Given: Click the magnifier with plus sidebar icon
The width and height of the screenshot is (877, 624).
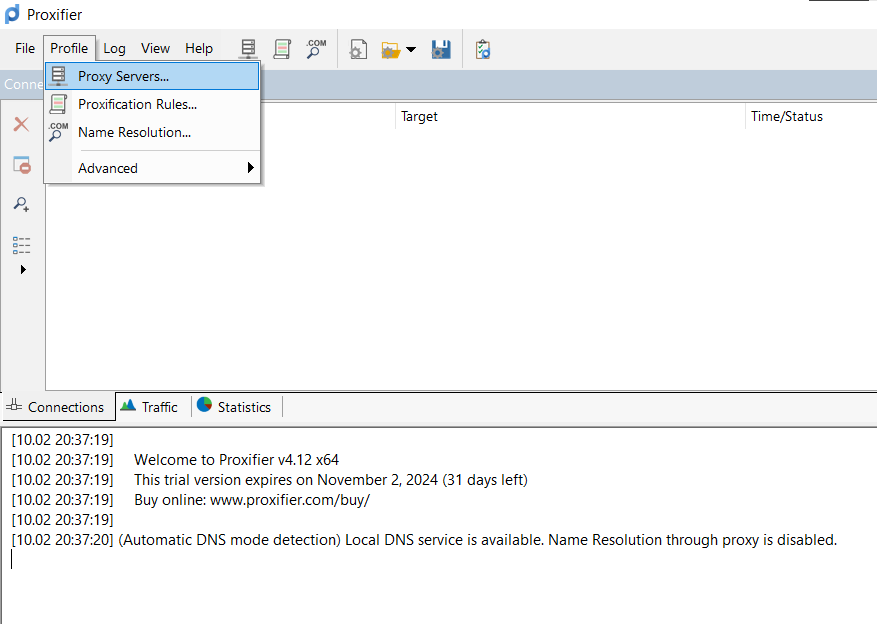Looking at the screenshot, I should click(21, 204).
